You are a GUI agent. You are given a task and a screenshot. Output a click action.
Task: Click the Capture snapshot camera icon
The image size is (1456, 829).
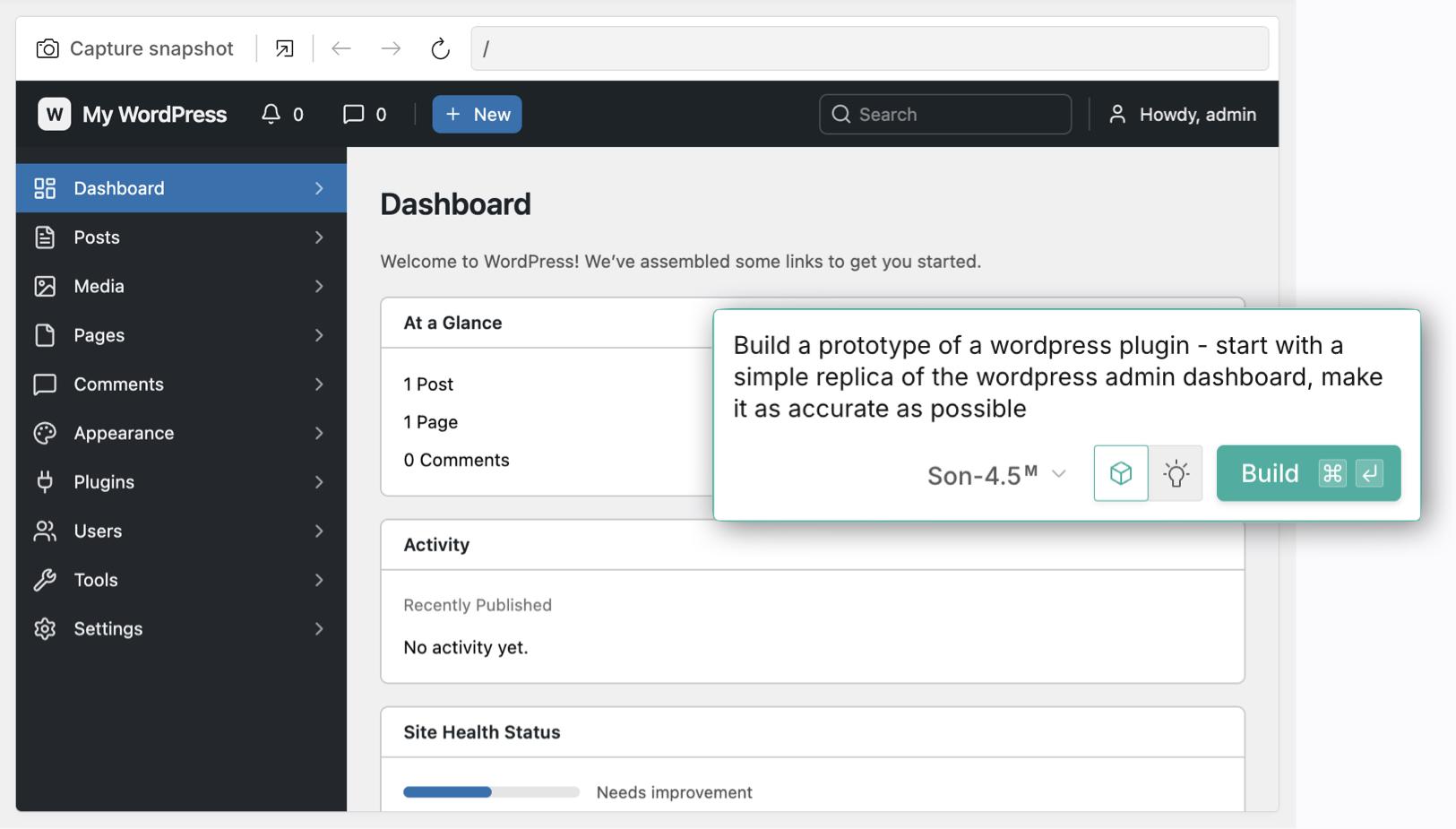coord(47,48)
